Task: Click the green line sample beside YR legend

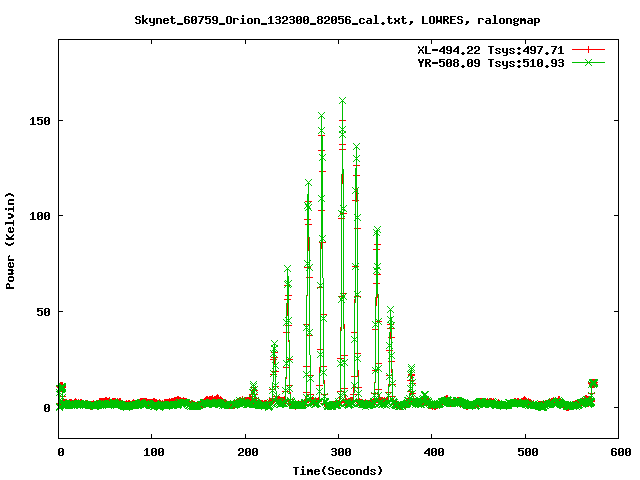Action: click(588, 62)
